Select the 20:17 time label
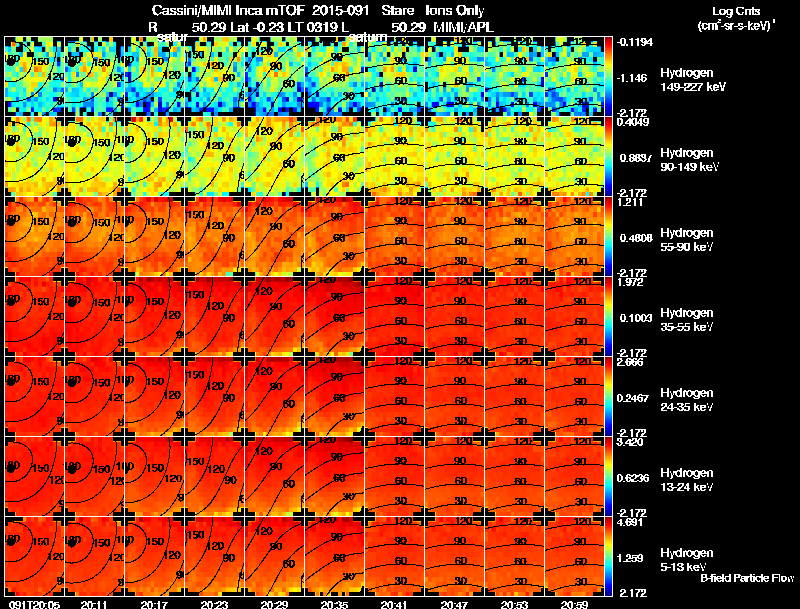The width and height of the screenshot is (800, 609). point(154,604)
